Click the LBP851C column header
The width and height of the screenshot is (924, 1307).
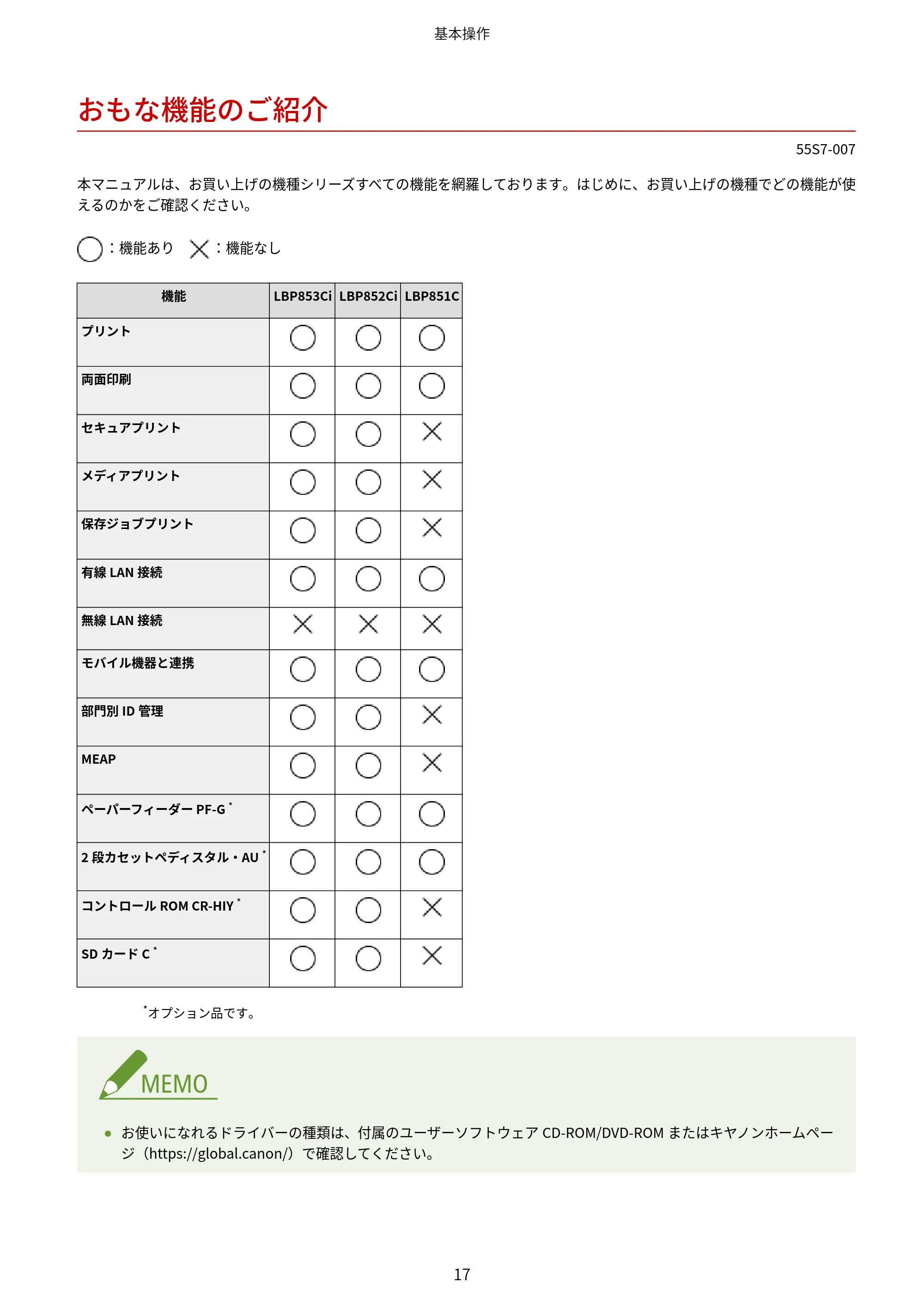point(432,297)
